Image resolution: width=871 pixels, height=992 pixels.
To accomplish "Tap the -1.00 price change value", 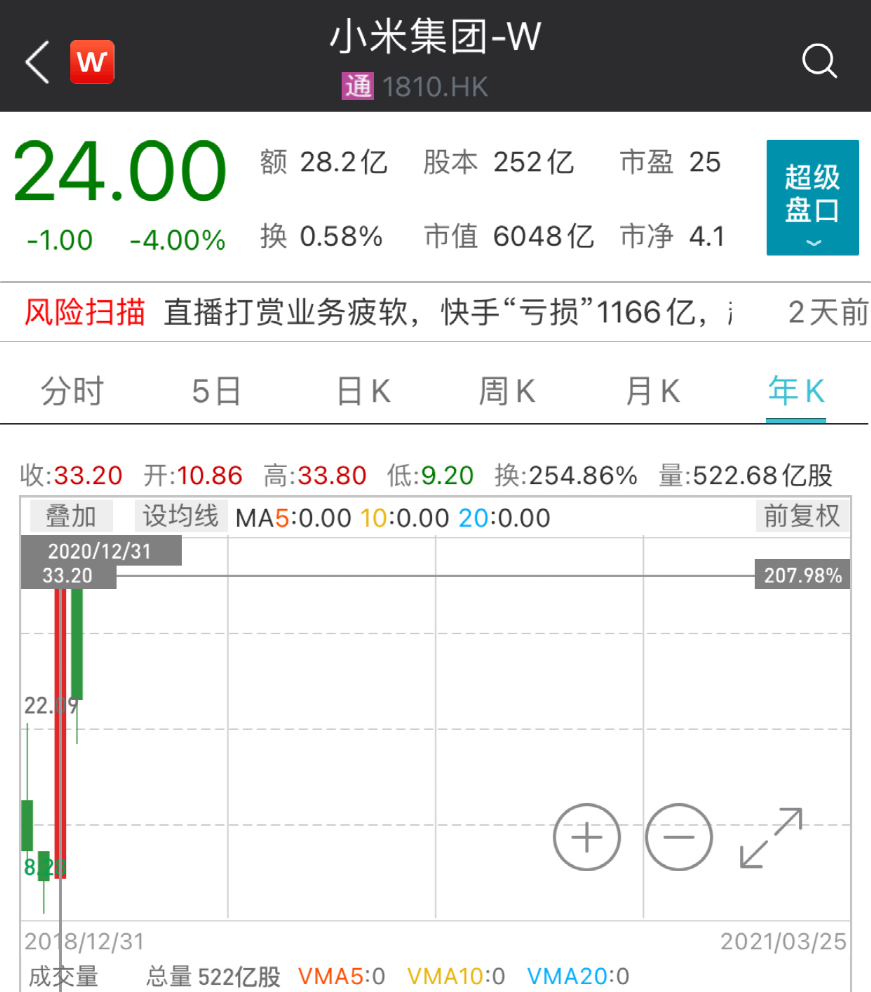I will tap(59, 240).
